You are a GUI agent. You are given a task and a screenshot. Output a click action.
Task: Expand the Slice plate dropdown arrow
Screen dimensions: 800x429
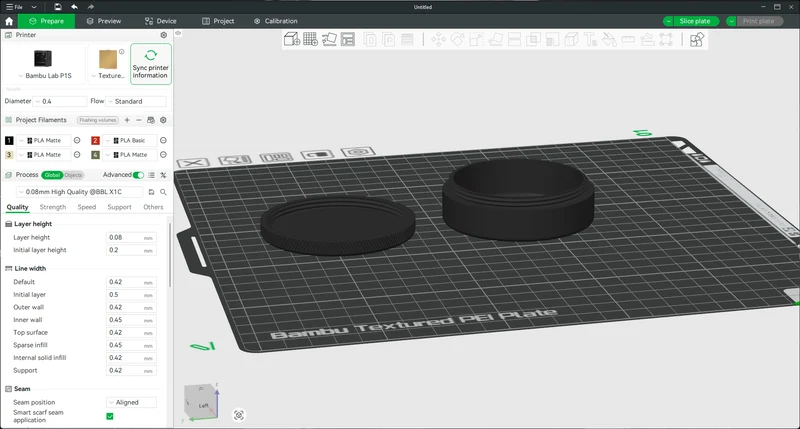[x=668, y=21]
